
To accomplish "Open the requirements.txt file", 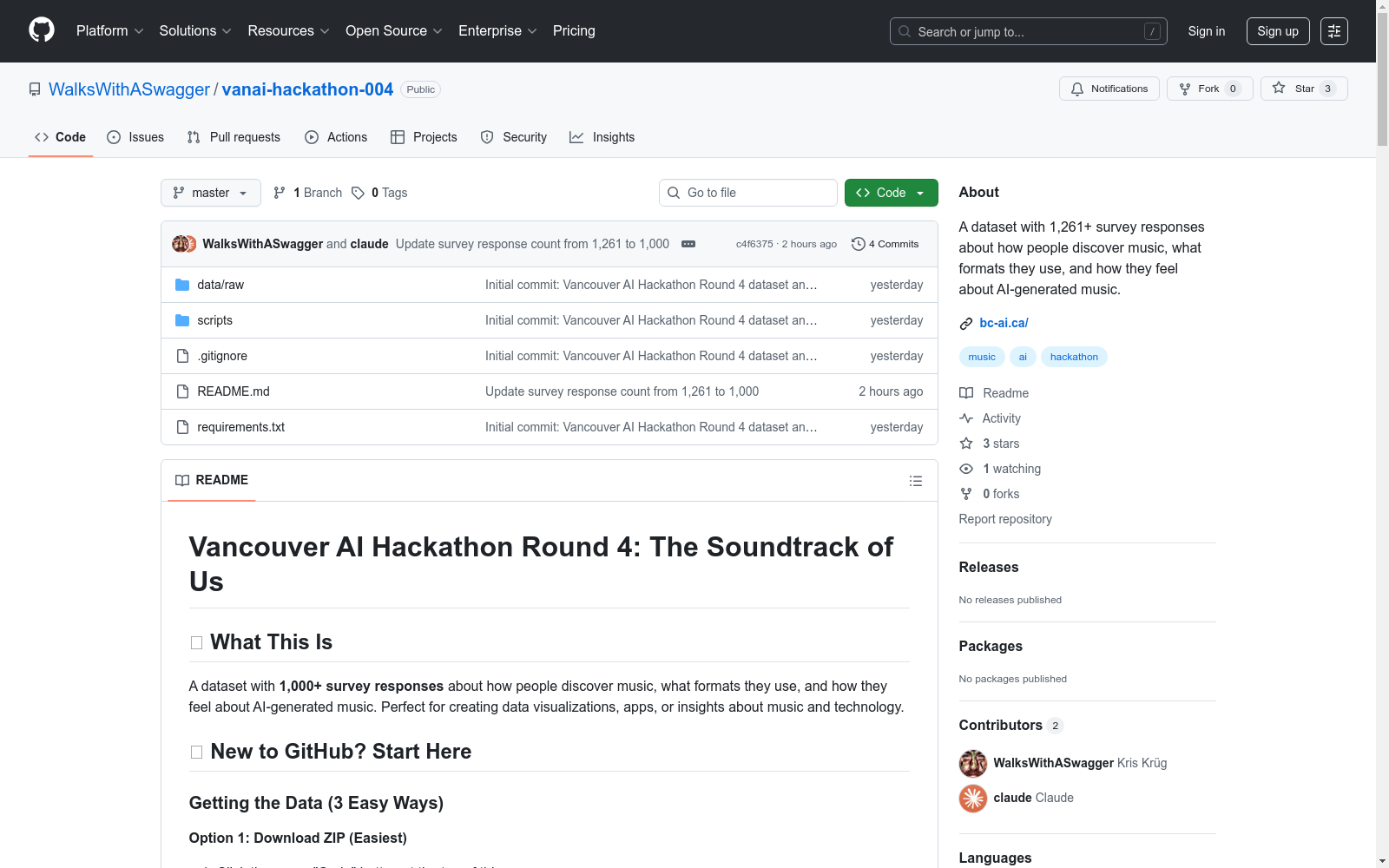I will (x=241, y=427).
